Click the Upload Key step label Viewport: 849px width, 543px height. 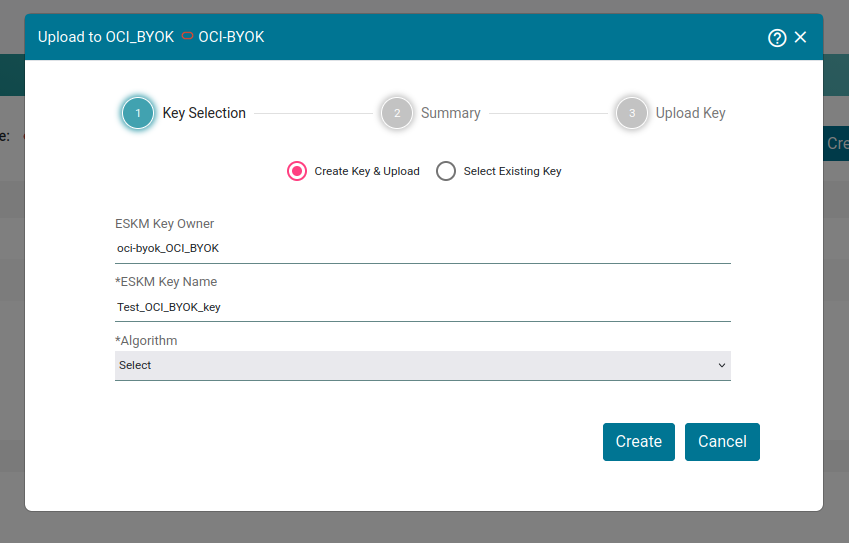(690, 113)
